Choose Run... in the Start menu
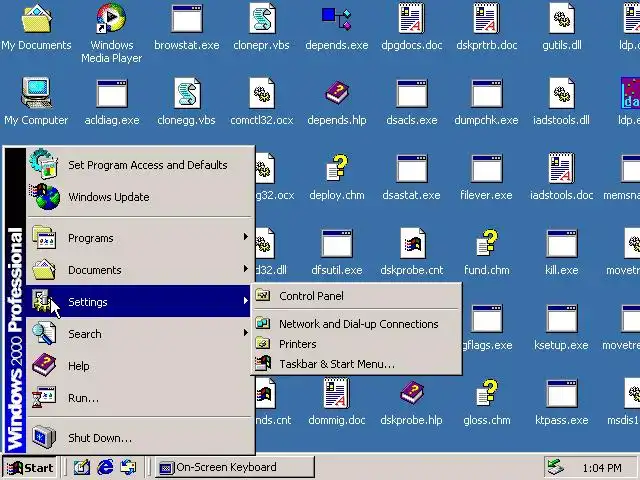Viewport: 640px width, 480px height. point(139,398)
